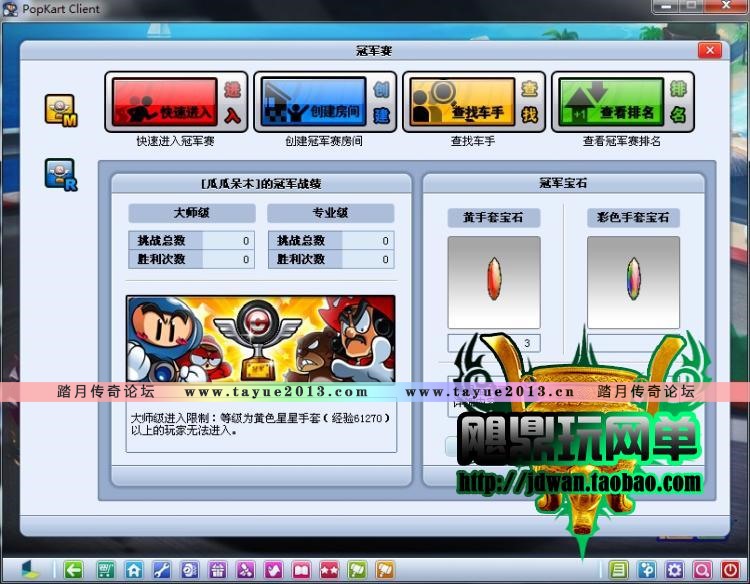This screenshot has width=750, height=584.
Task: Click the 大师级 挑战总数 value cell
Action: [228, 241]
